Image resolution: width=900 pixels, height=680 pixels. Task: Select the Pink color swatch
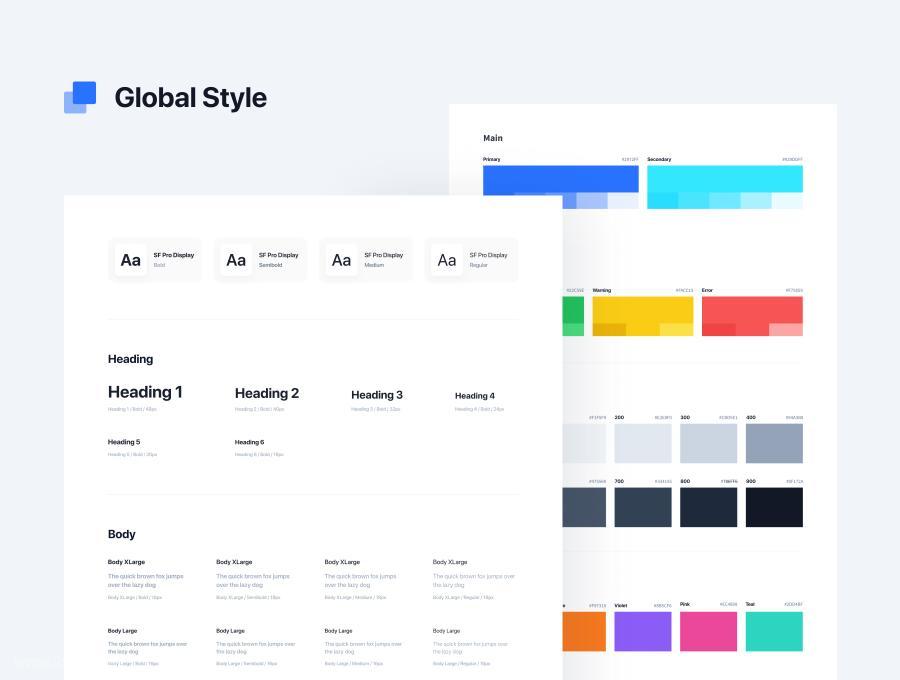coord(708,631)
